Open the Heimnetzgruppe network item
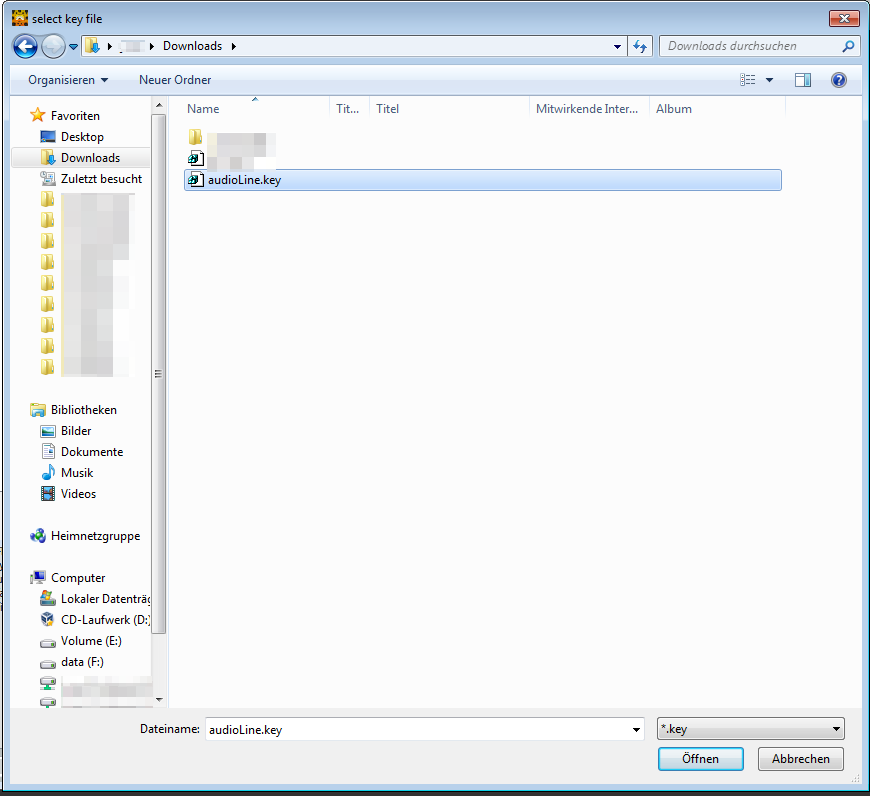The image size is (870, 796). [95, 536]
